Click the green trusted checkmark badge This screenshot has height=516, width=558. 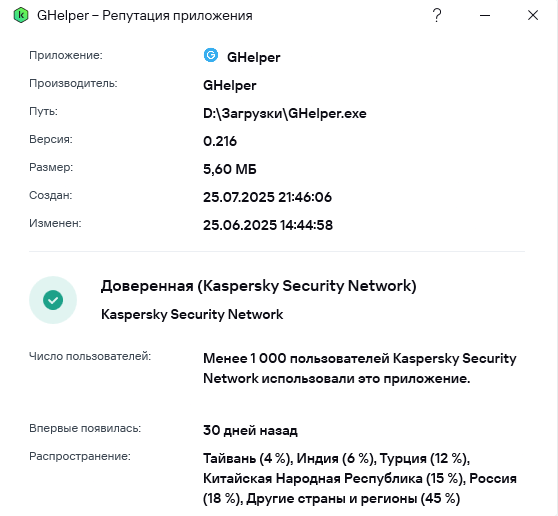pyautogui.click(x=53, y=300)
